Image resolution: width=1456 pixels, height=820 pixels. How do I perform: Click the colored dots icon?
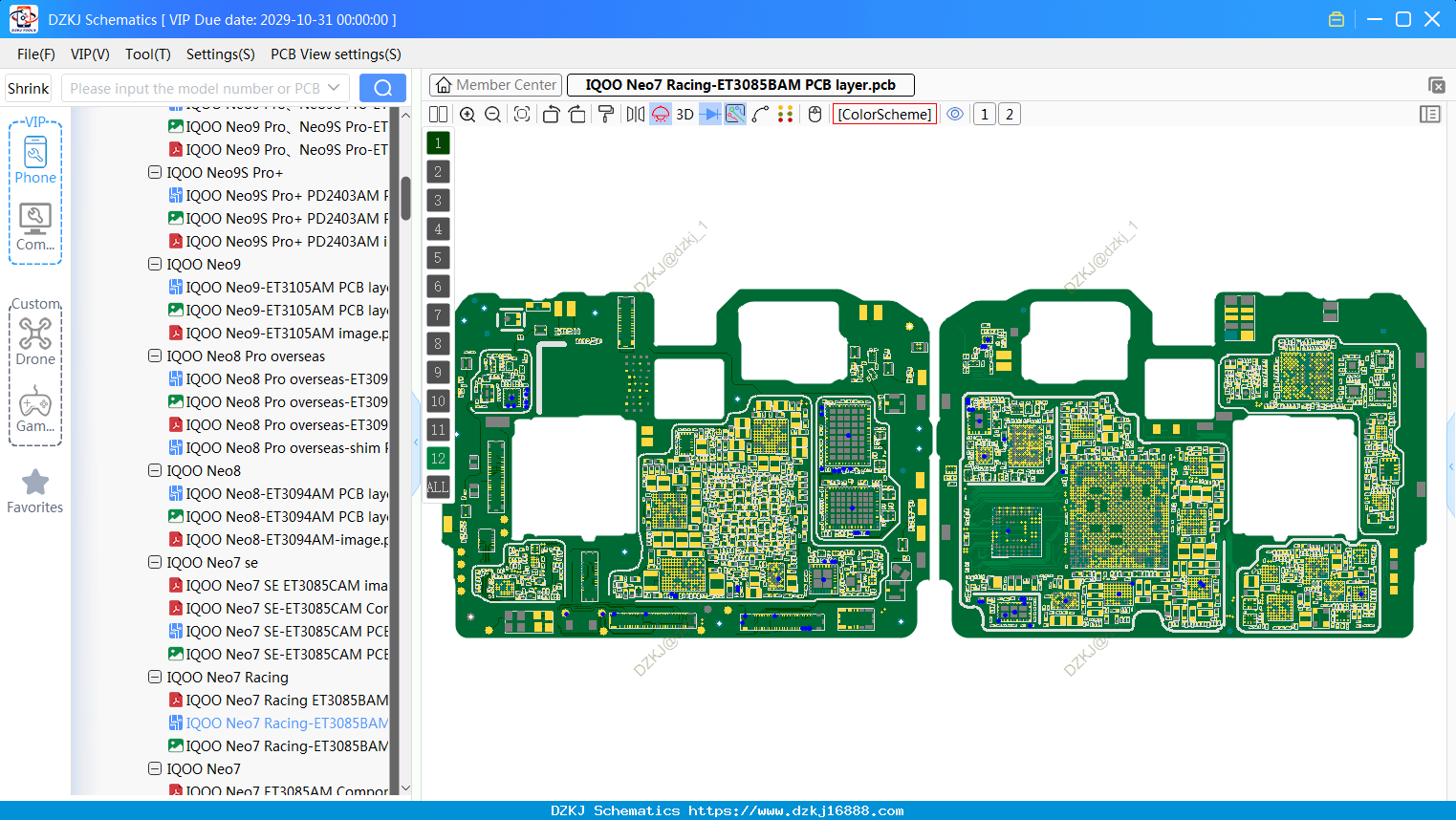tap(785, 115)
